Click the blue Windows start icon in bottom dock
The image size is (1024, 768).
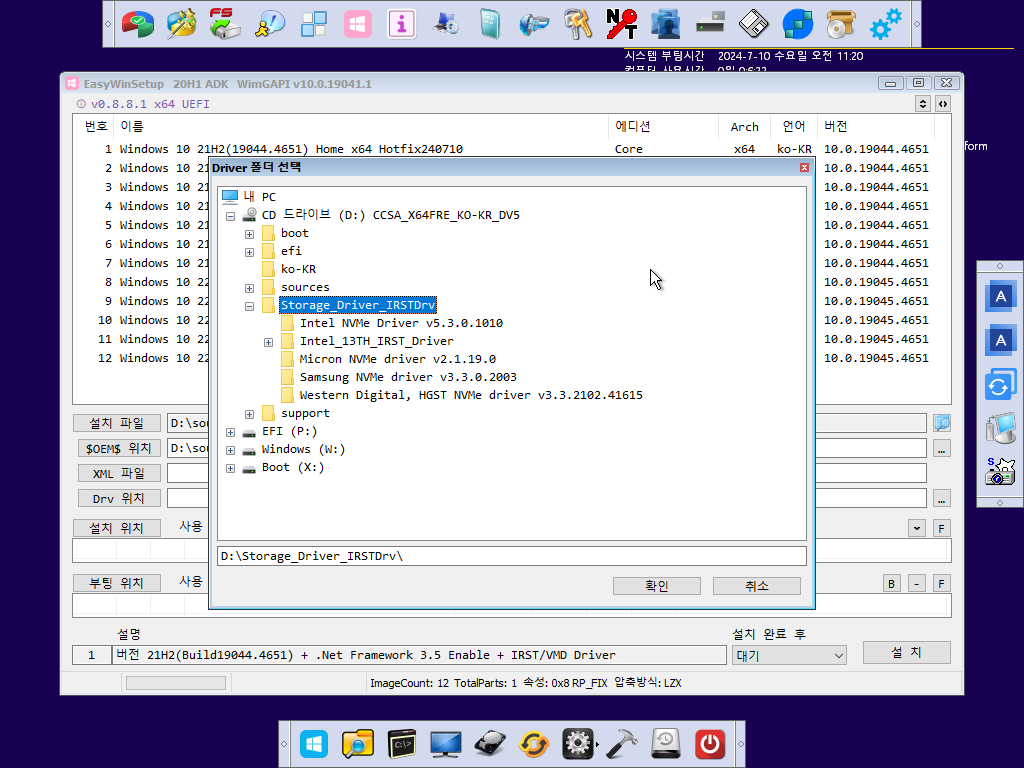coord(314,744)
